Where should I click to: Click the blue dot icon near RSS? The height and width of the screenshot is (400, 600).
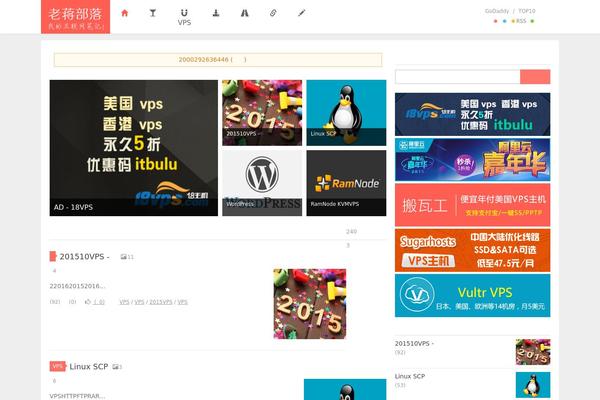point(504,21)
